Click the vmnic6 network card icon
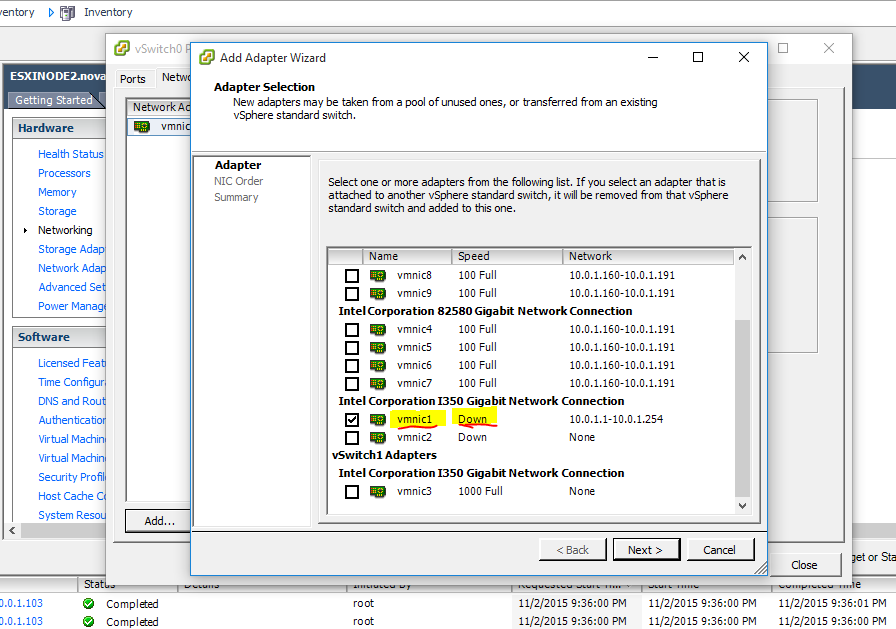Screen dimensions: 896x629 [378, 366]
